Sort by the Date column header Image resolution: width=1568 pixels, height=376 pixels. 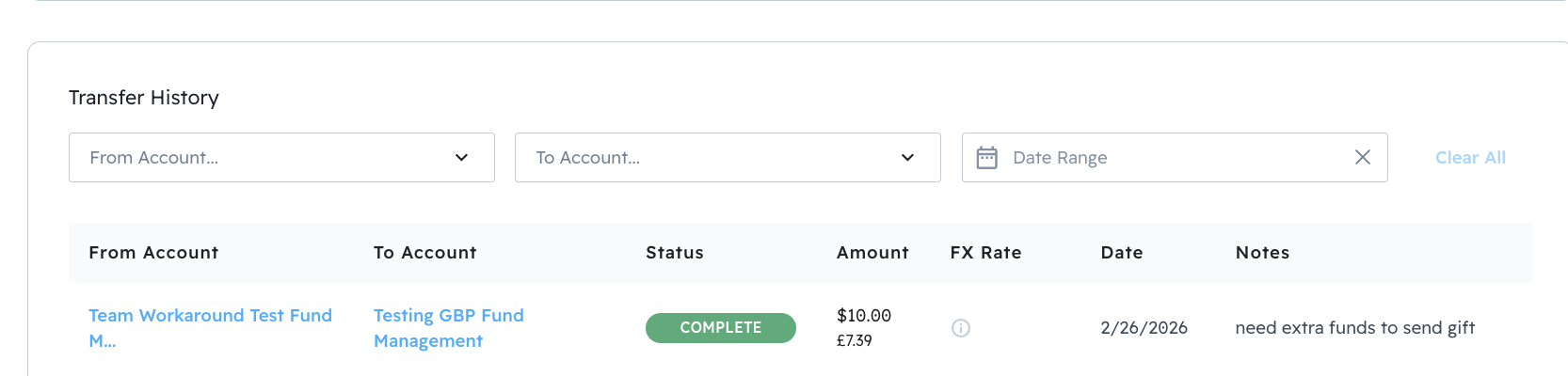[1121, 253]
